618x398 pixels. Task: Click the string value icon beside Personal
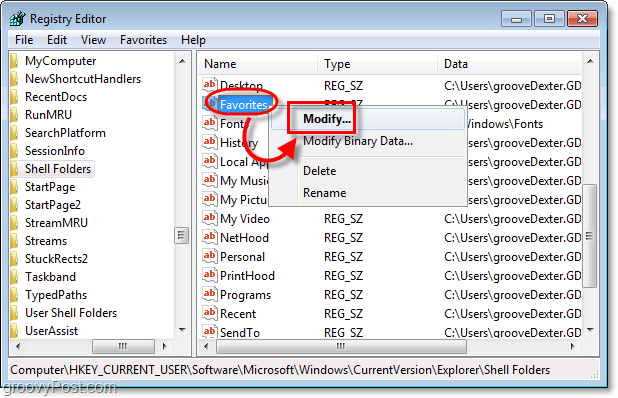point(210,256)
